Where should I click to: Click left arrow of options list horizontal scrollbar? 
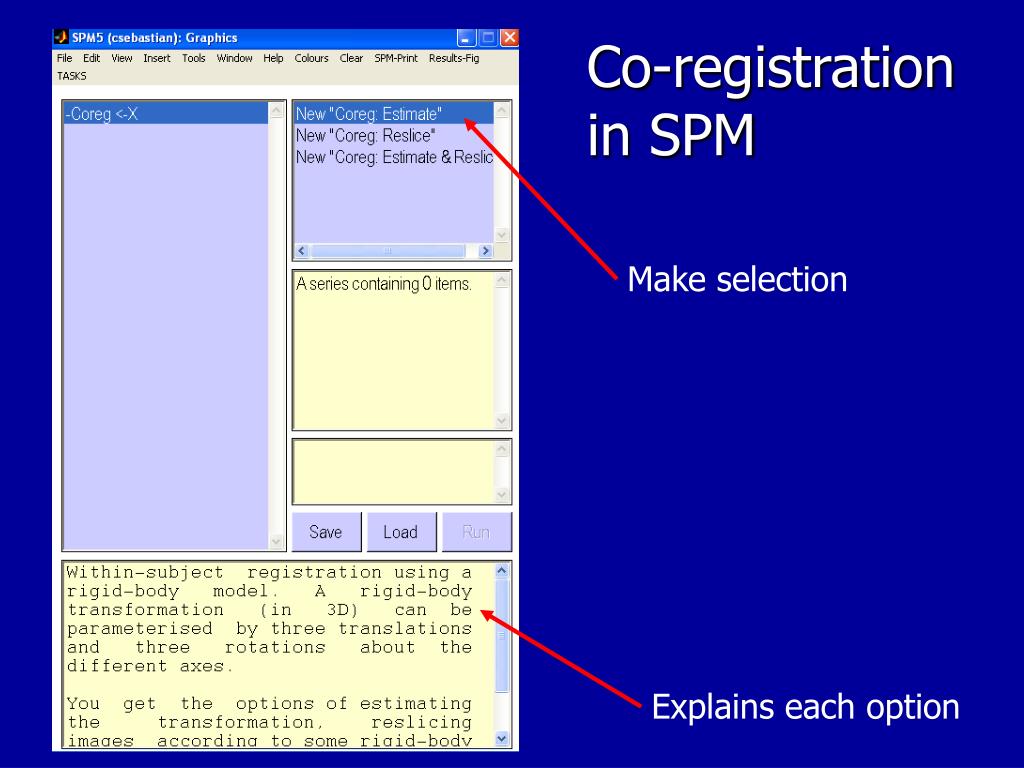click(x=302, y=251)
